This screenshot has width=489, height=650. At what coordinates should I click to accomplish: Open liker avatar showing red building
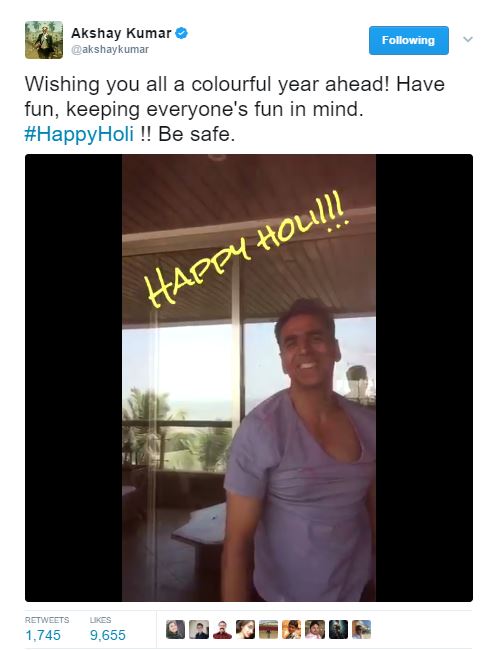coord(268,629)
